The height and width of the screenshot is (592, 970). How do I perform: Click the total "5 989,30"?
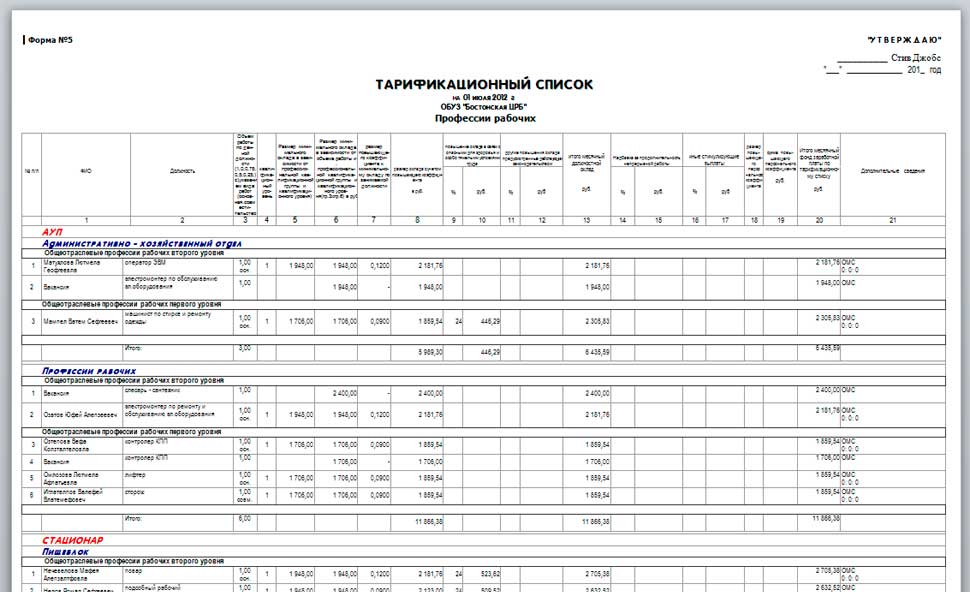(430, 352)
